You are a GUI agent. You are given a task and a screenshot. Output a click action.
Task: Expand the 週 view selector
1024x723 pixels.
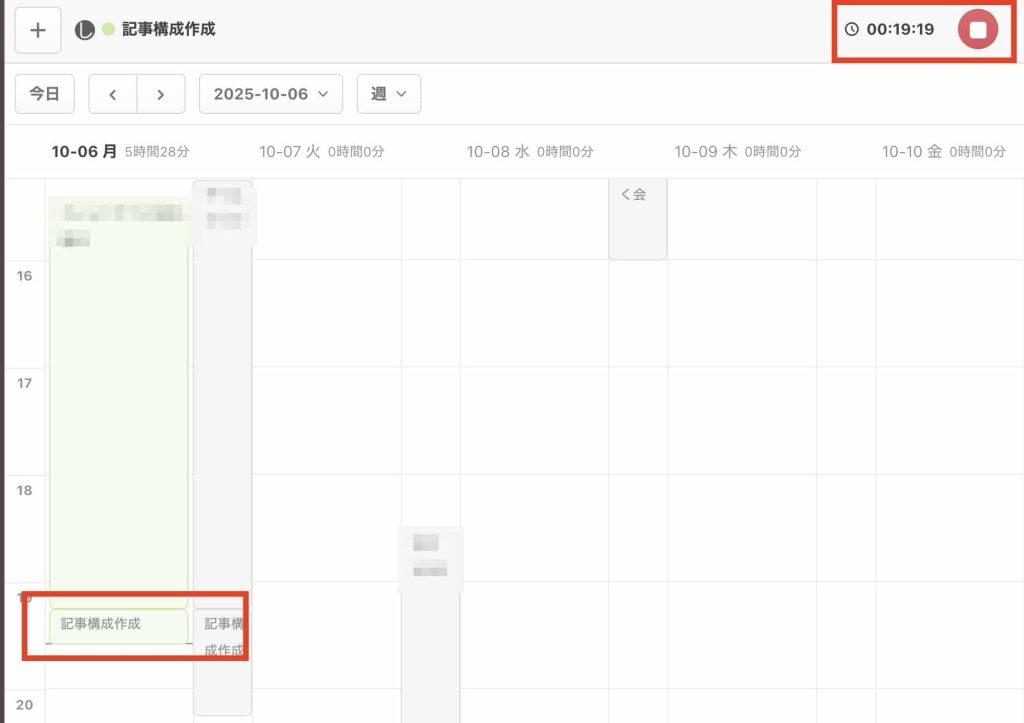388,94
